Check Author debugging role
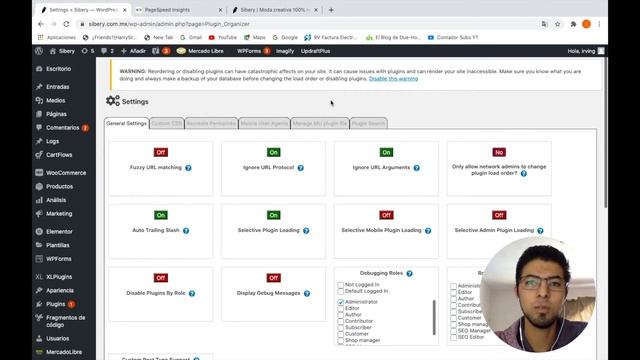Screen dimensions: 640x360 340,315
